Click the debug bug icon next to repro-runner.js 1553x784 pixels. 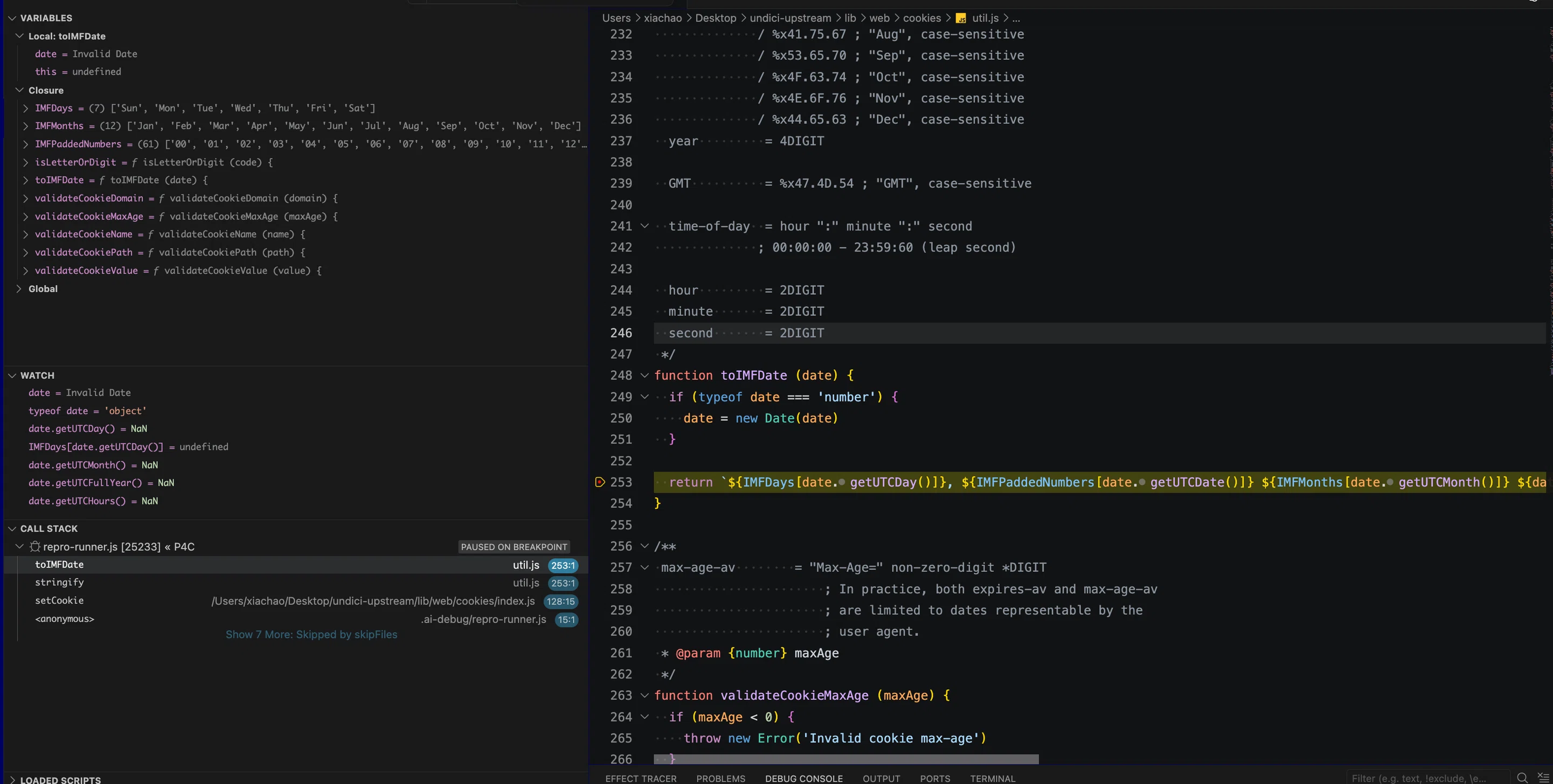[x=35, y=546]
